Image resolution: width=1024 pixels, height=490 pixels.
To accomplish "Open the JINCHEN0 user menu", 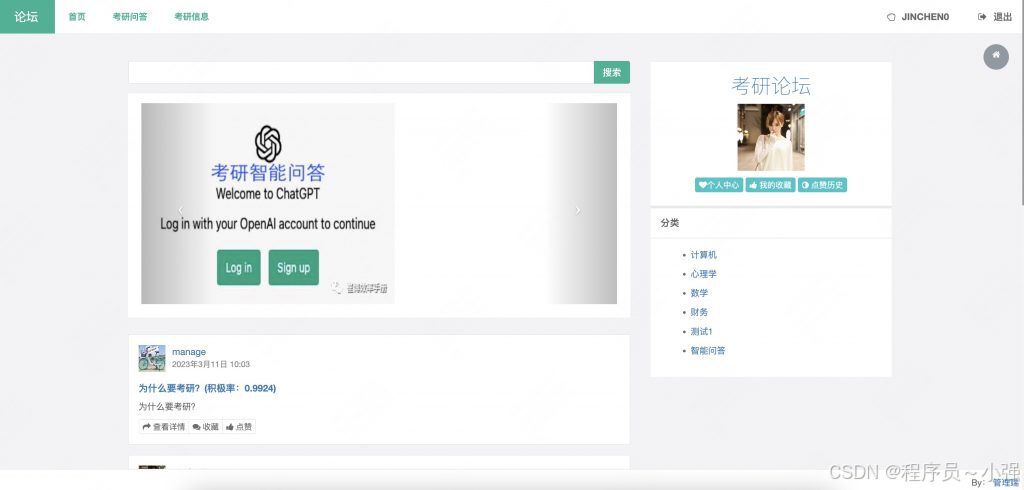I will click(918, 17).
